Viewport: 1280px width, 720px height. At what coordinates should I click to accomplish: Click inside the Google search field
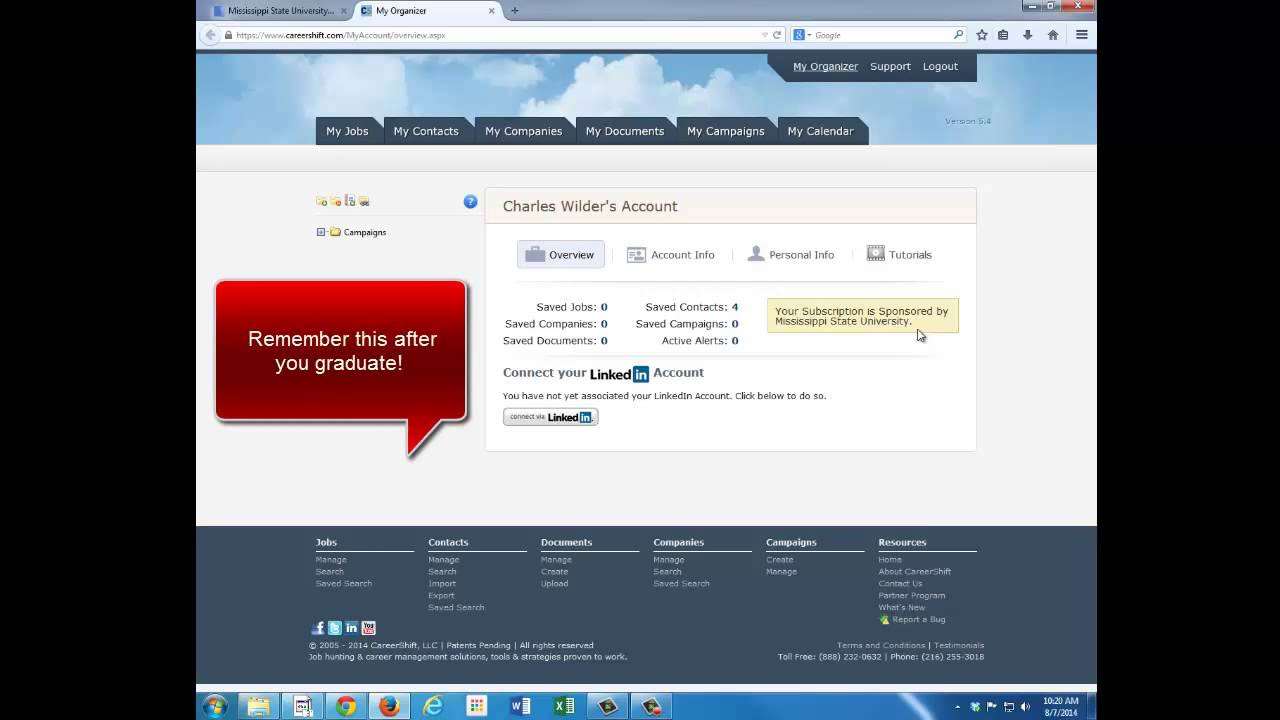pyautogui.click(x=880, y=35)
